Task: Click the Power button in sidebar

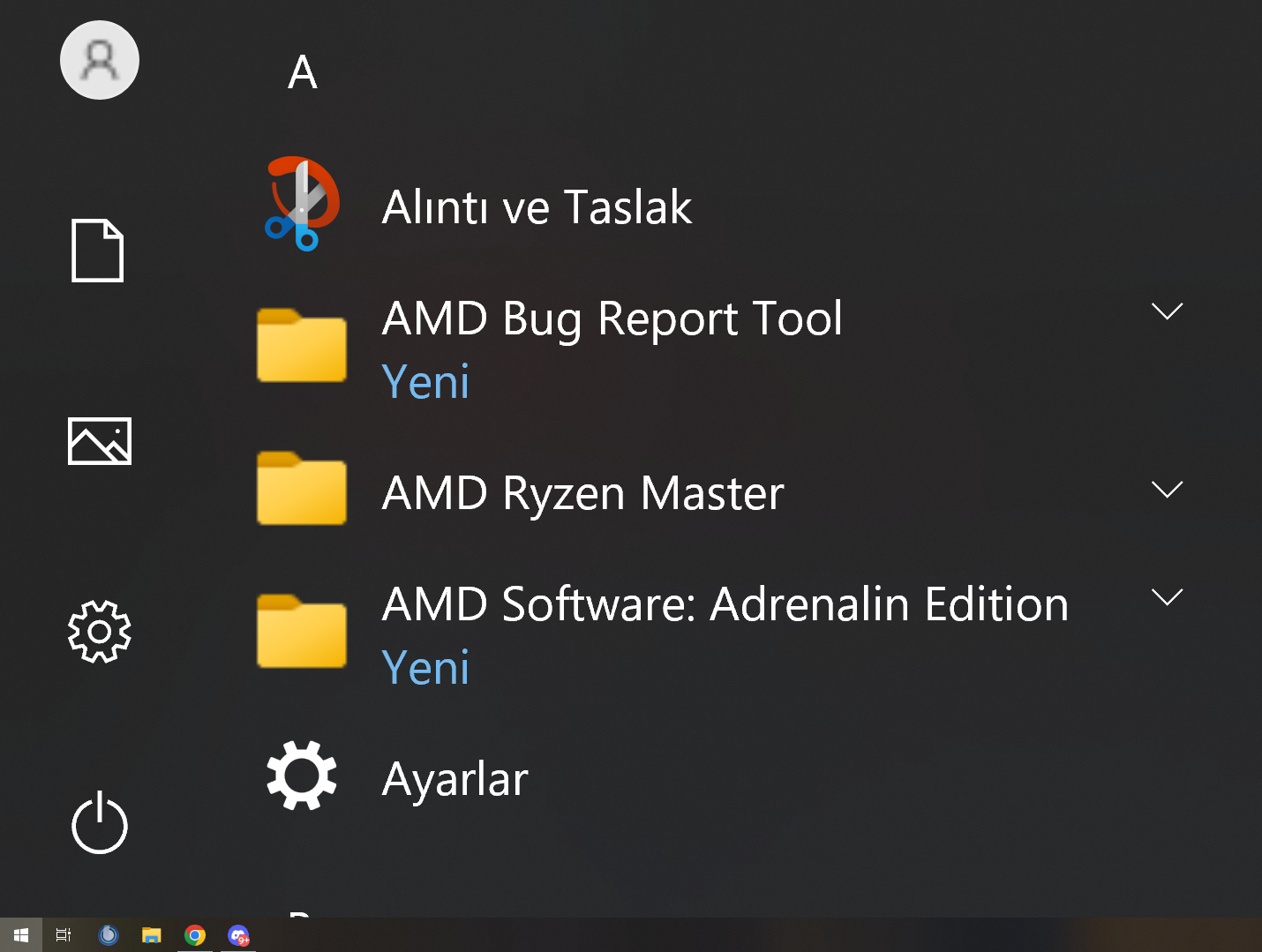Action: pos(99,824)
